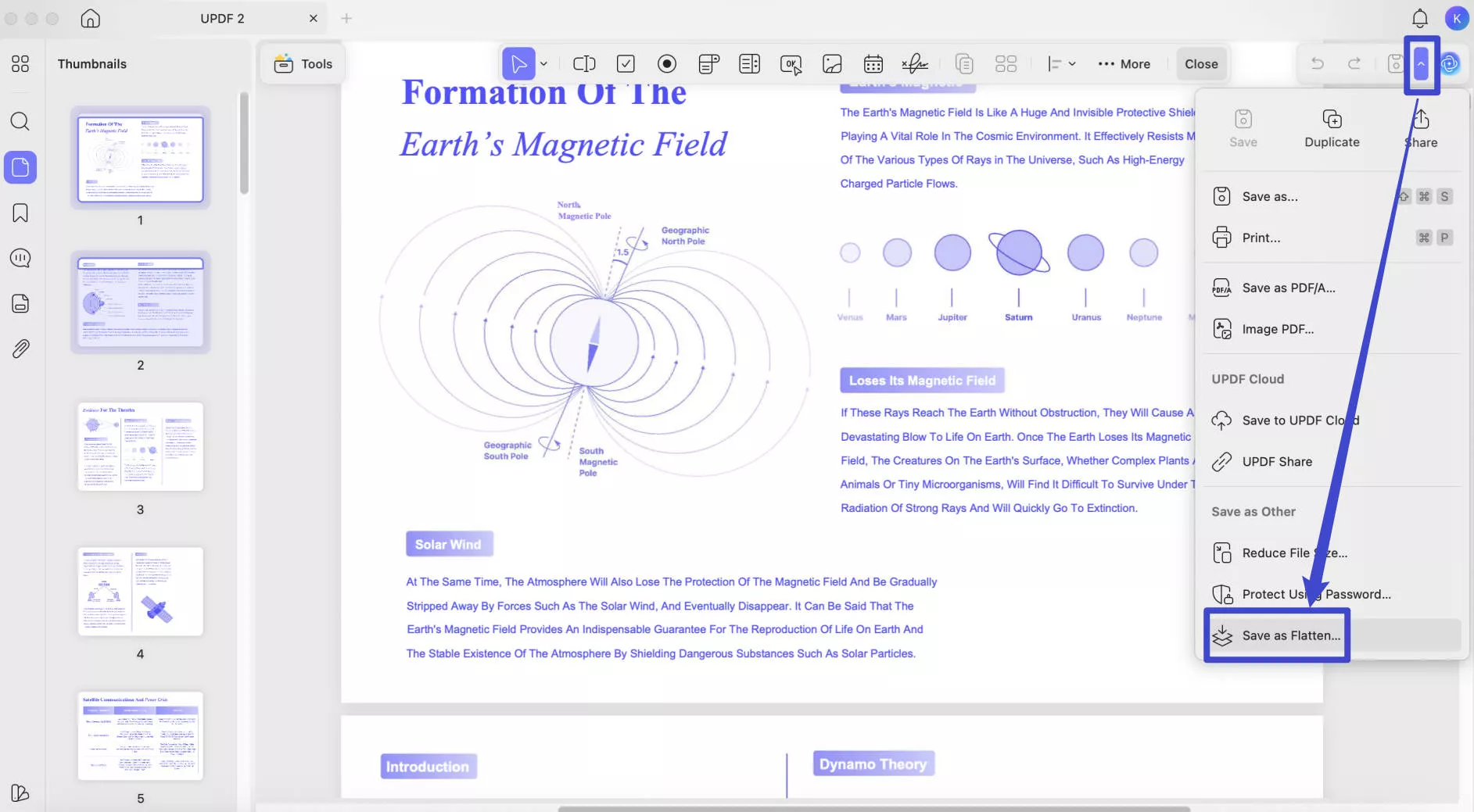Choose Save to UPDF Cloud
Image resolution: width=1474 pixels, height=812 pixels.
(1332, 420)
